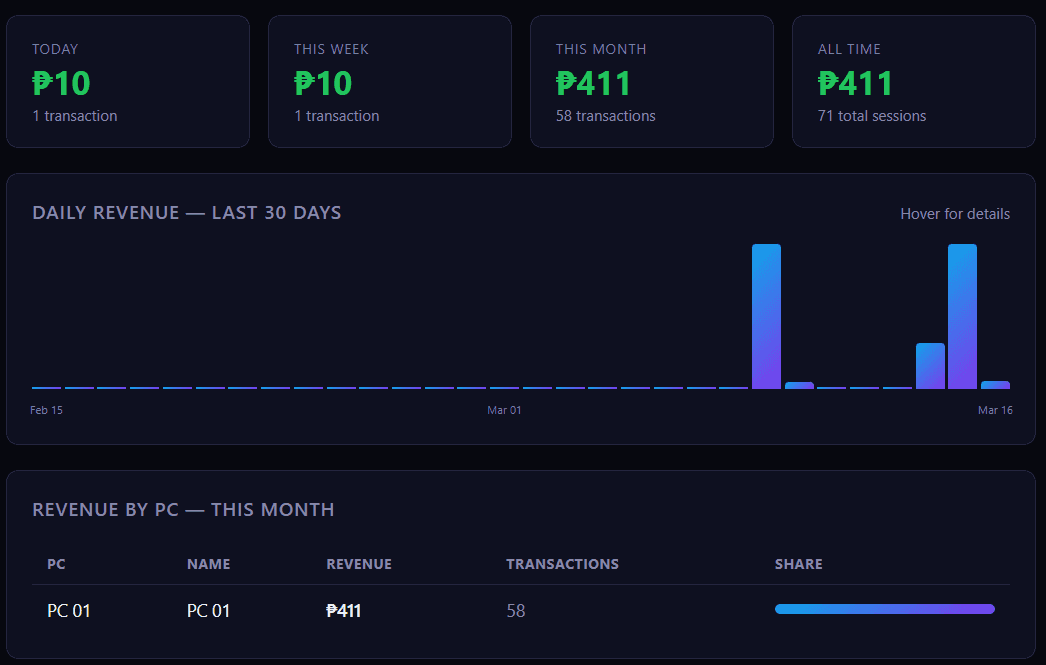Click PC 01's gradient share bar
The height and width of the screenshot is (665, 1046).
[x=884, y=608]
